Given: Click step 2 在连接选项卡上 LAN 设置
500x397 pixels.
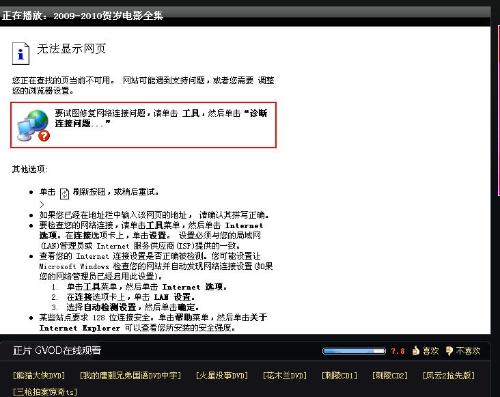Looking at the screenshot, I should click(x=123, y=297).
